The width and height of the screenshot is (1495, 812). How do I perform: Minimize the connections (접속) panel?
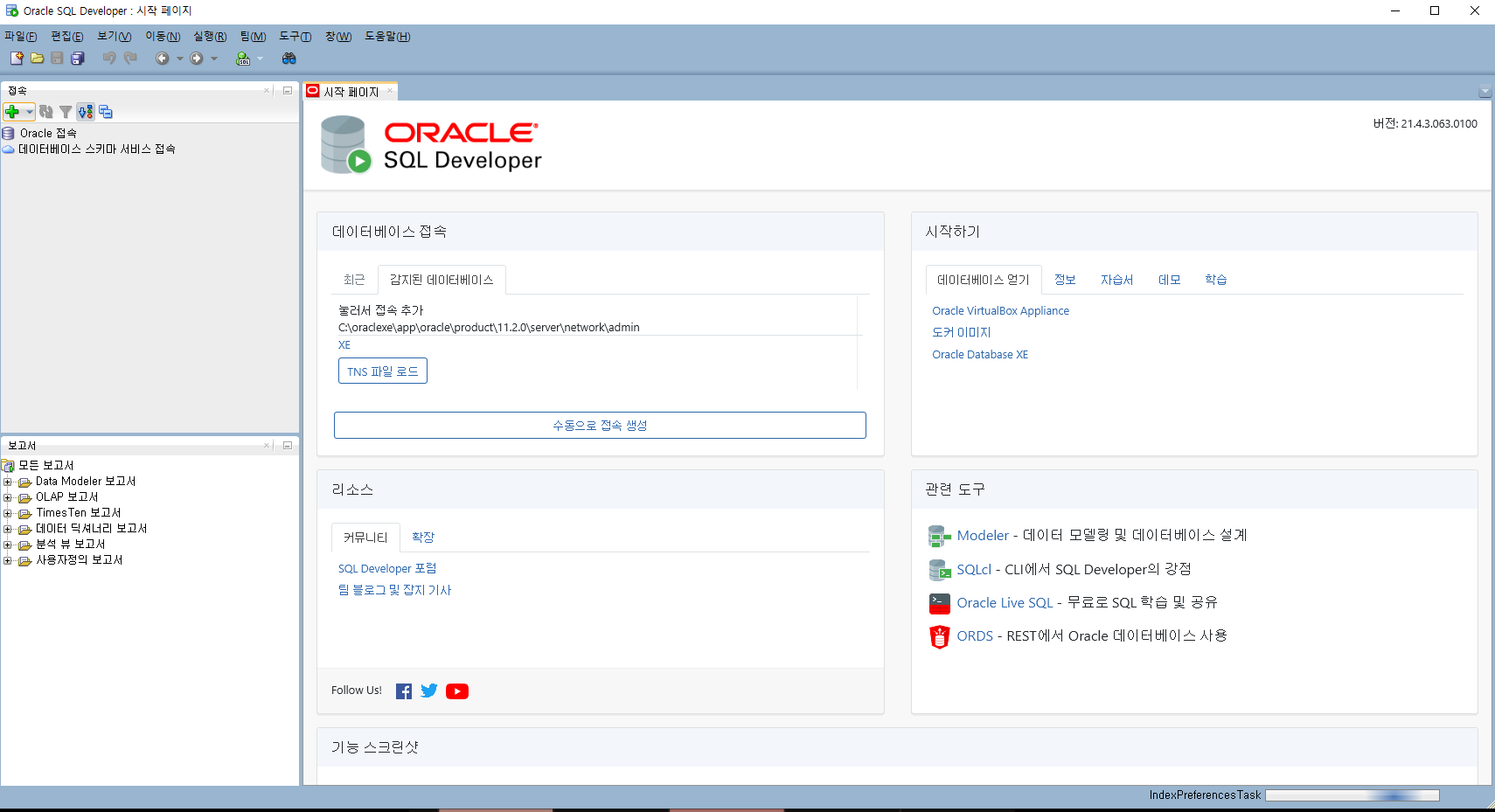288,90
